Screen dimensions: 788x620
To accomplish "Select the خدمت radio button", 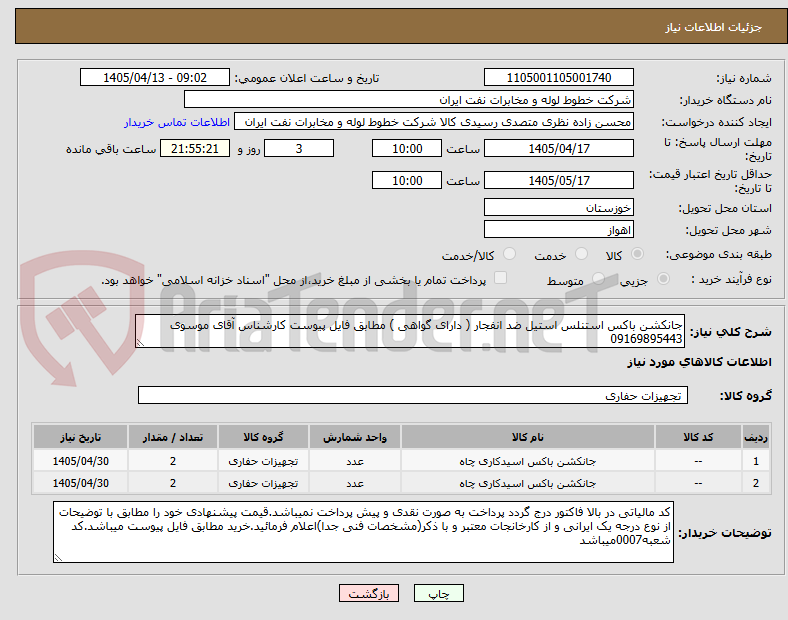I will [581, 254].
